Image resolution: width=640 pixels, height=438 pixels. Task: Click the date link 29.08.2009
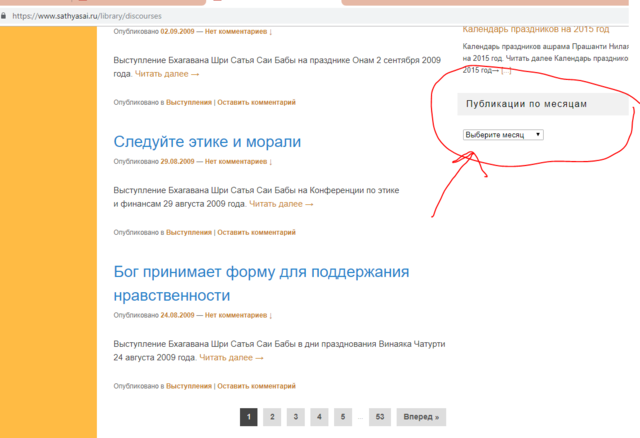tap(177, 161)
